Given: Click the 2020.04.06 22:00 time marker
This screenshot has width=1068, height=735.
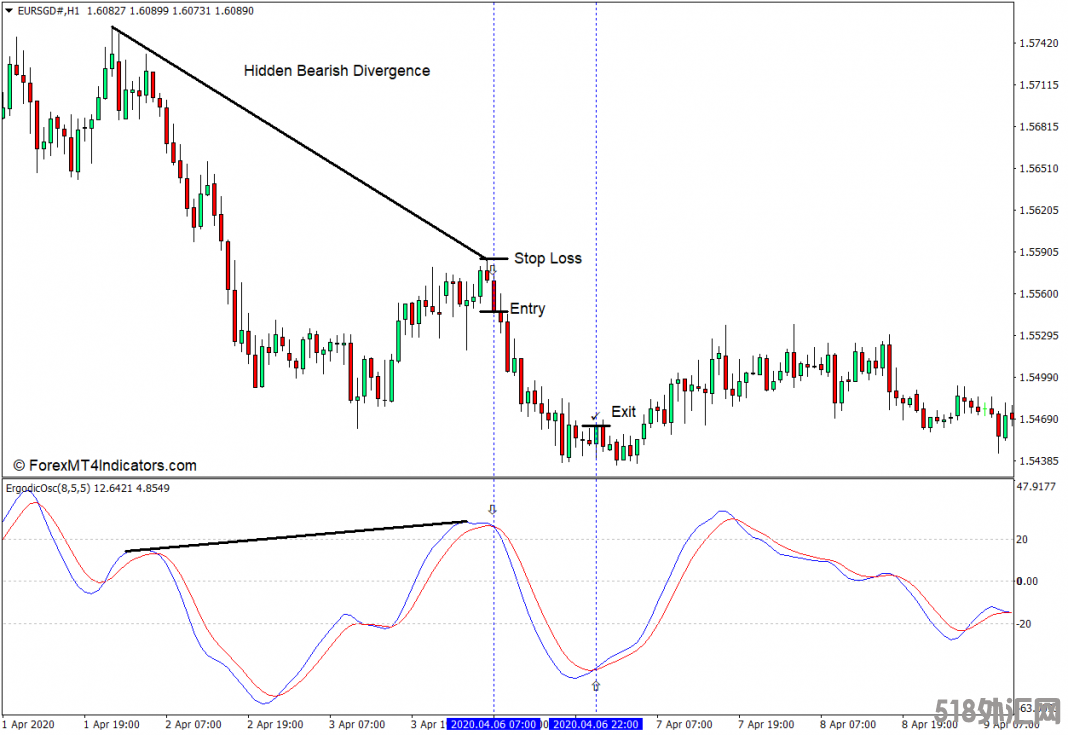Looking at the screenshot, I should (x=596, y=724).
